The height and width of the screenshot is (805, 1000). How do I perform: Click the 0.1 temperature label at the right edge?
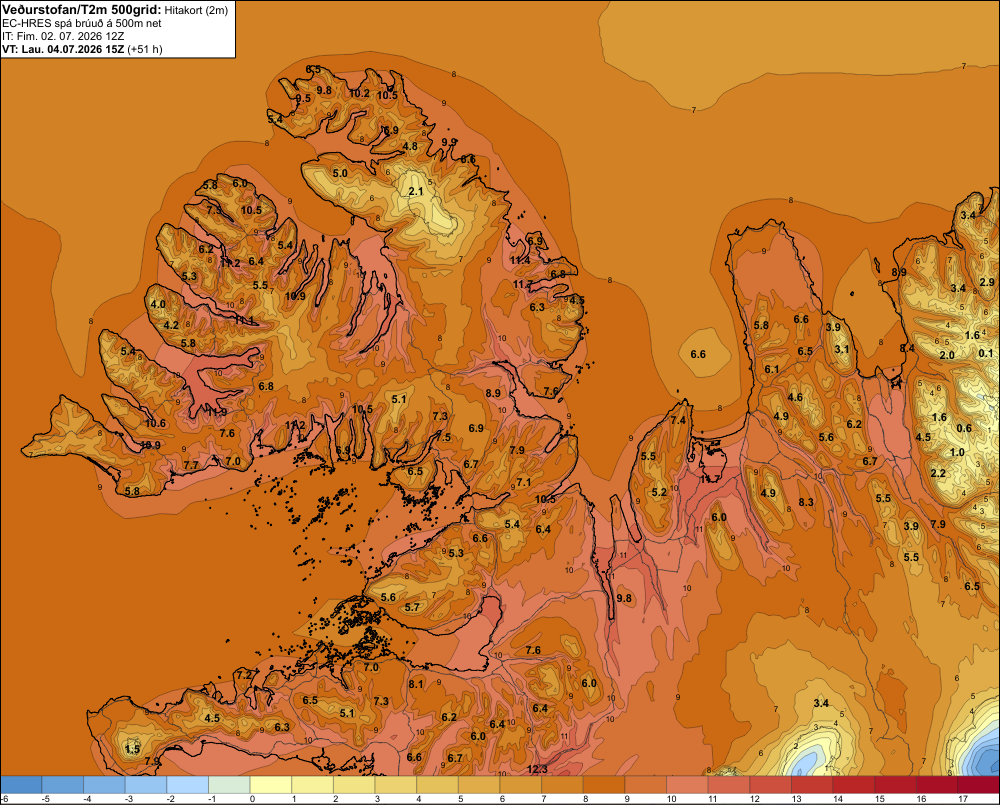tap(986, 353)
